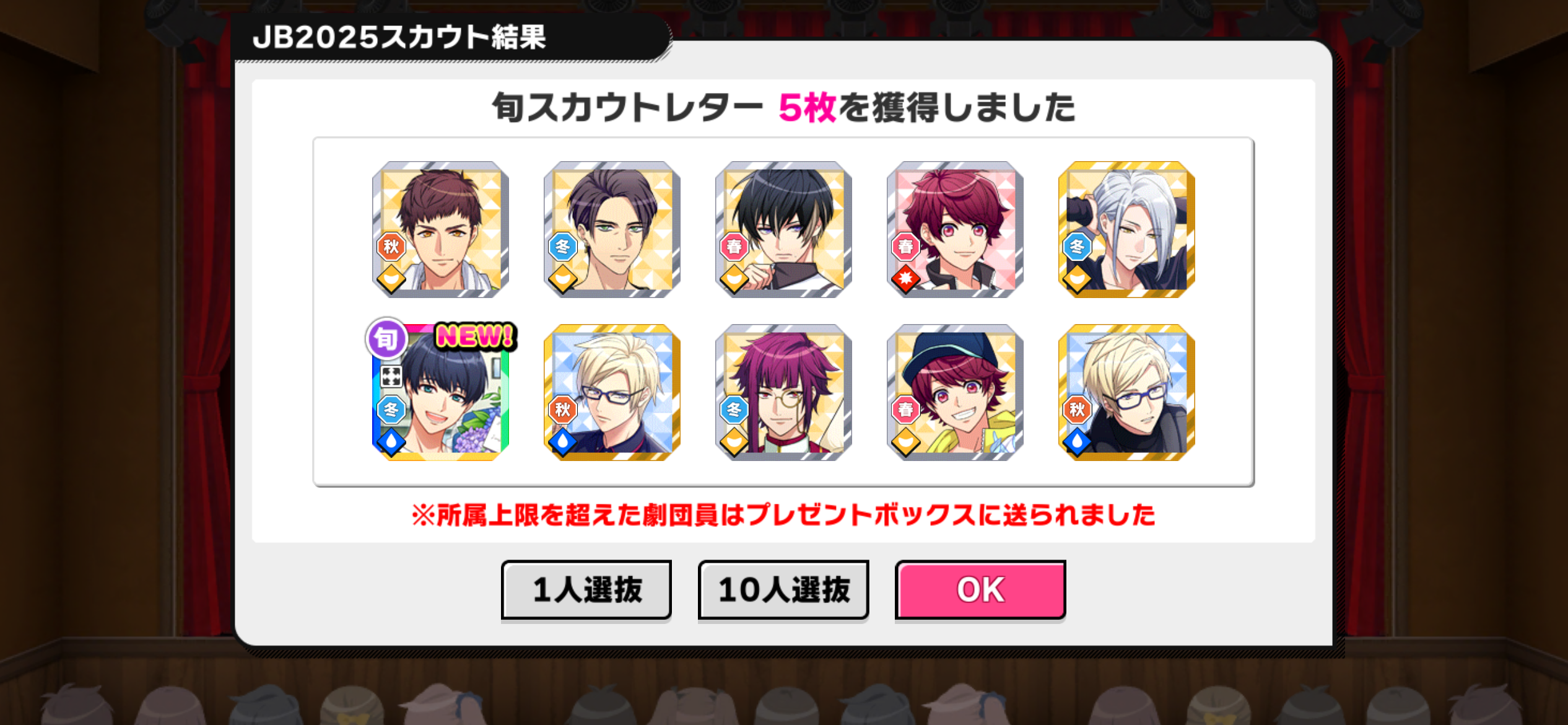
Task: Click the blue water-drop icon on NEW card
Action: click(x=391, y=442)
